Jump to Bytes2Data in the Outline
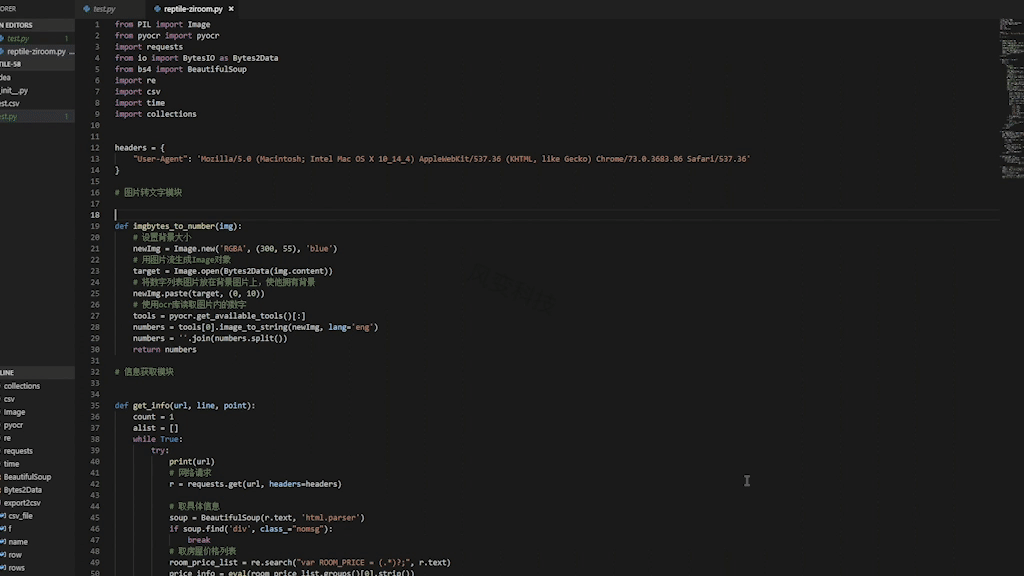Screen dimensions: 1024x576 point(23,490)
